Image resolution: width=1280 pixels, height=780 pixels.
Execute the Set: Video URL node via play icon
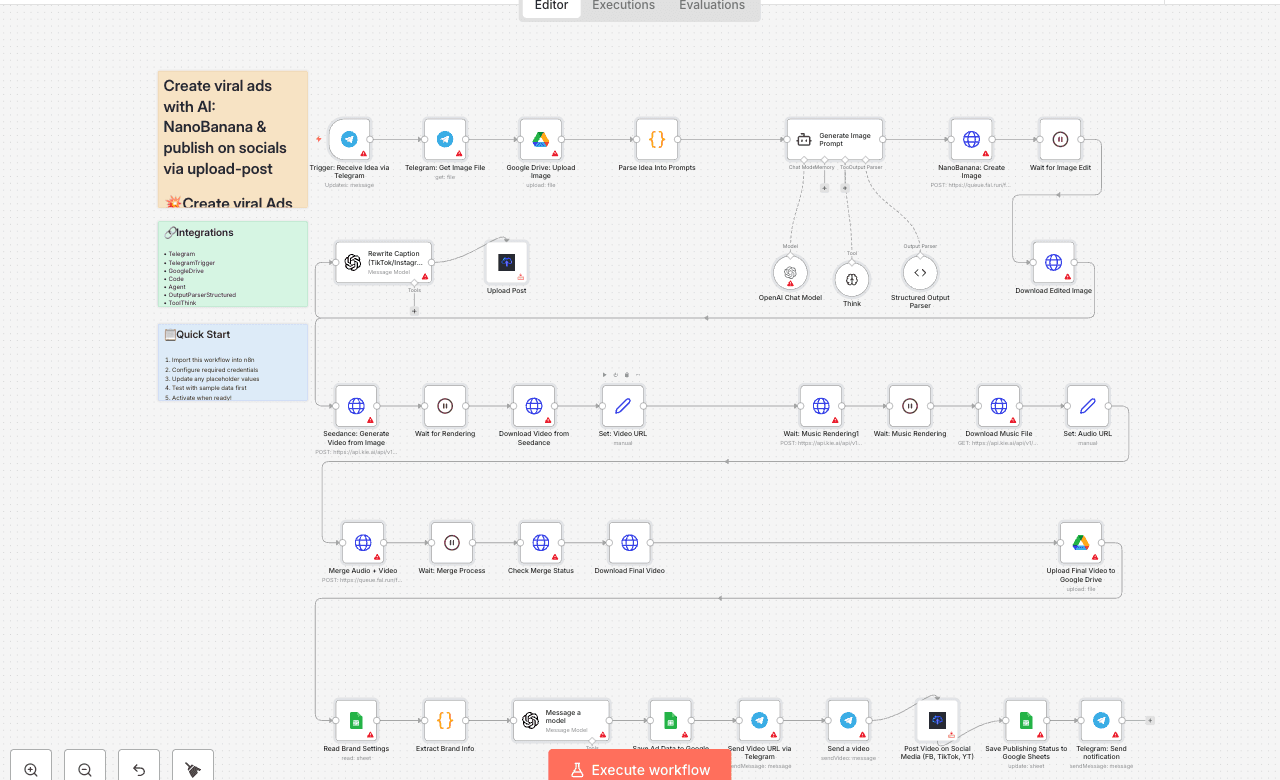(x=604, y=374)
